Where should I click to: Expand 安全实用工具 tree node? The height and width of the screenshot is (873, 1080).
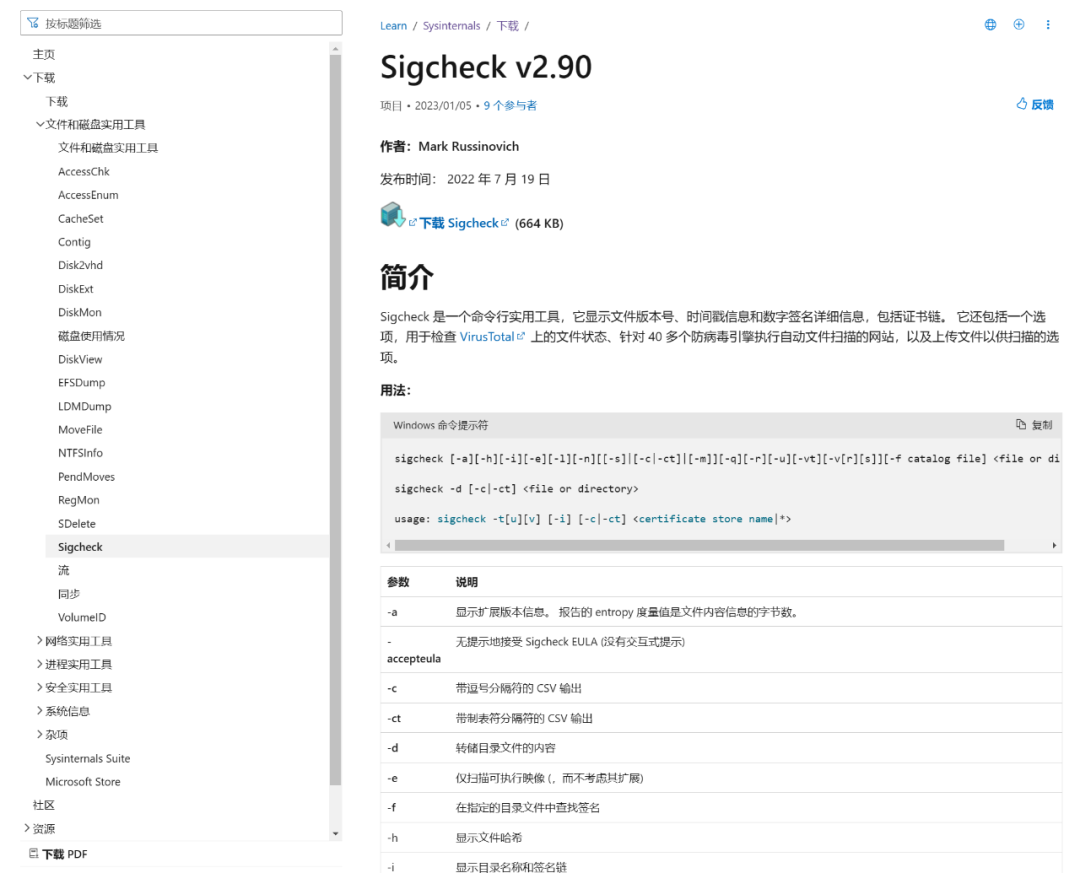pyautogui.click(x=40, y=687)
